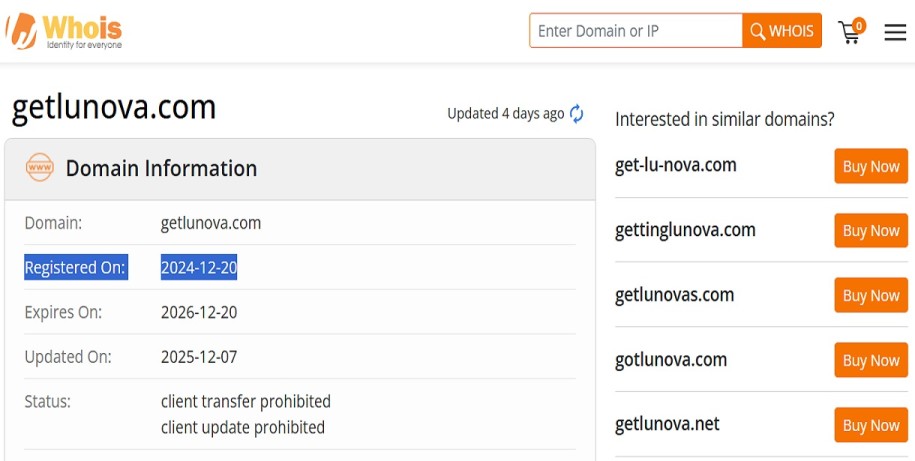
Task: Click the getlunova.com page heading
Action: click(114, 108)
